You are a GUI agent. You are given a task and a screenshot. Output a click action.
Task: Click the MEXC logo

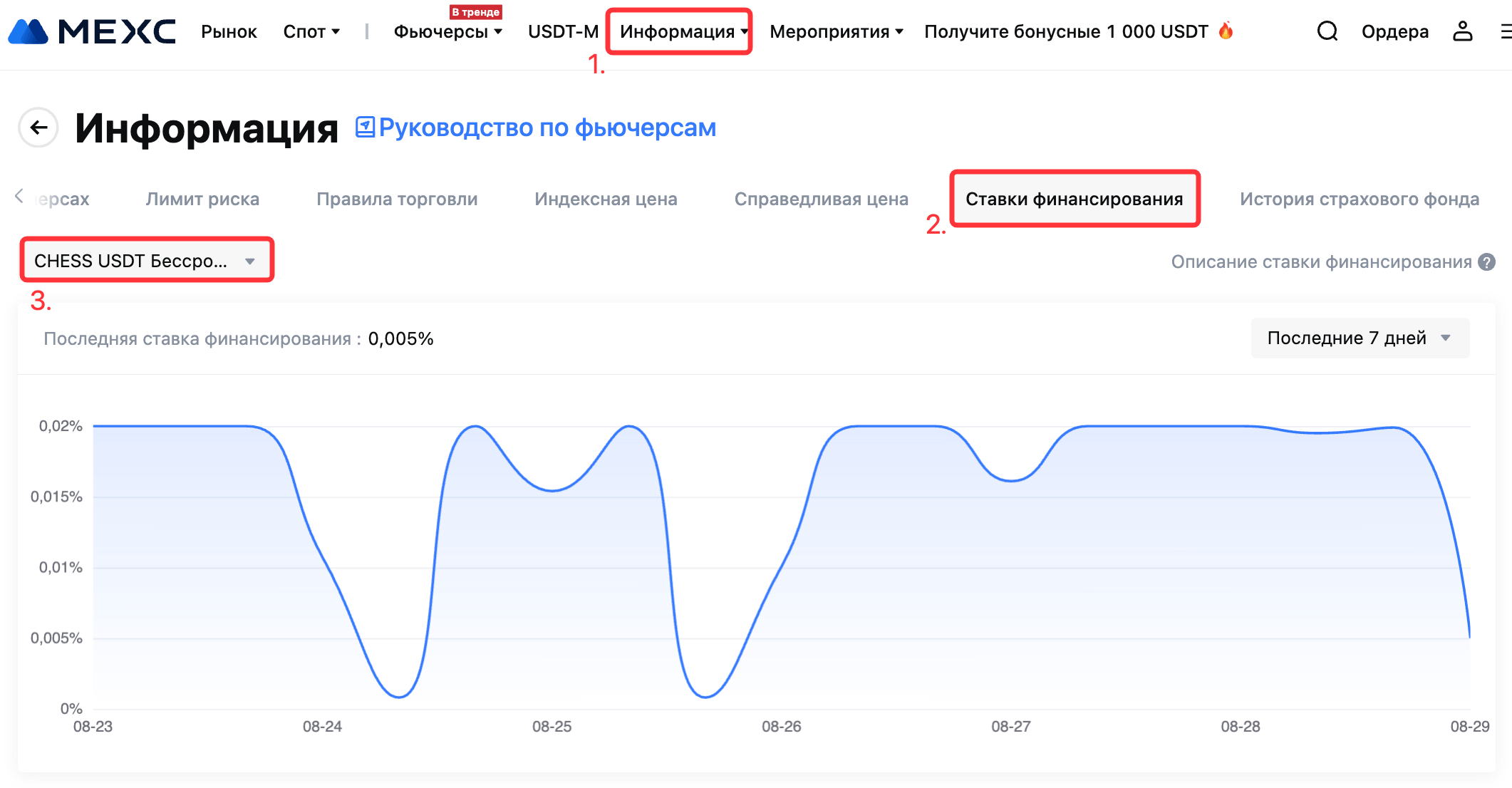(x=92, y=31)
